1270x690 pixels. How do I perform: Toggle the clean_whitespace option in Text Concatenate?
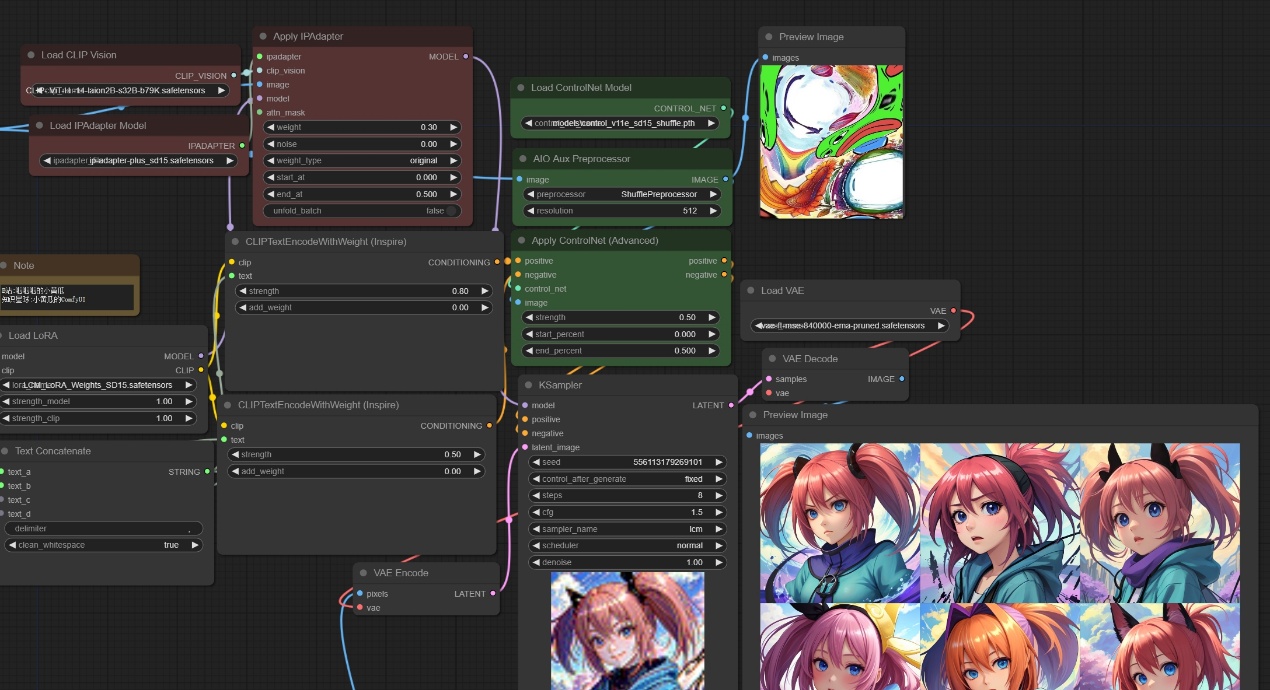[x=104, y=545]
